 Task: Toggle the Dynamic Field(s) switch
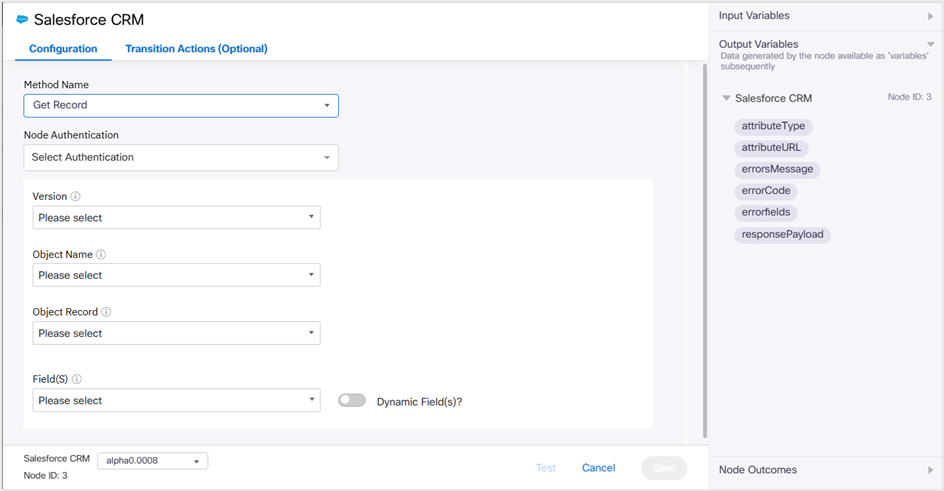point(352,401)
